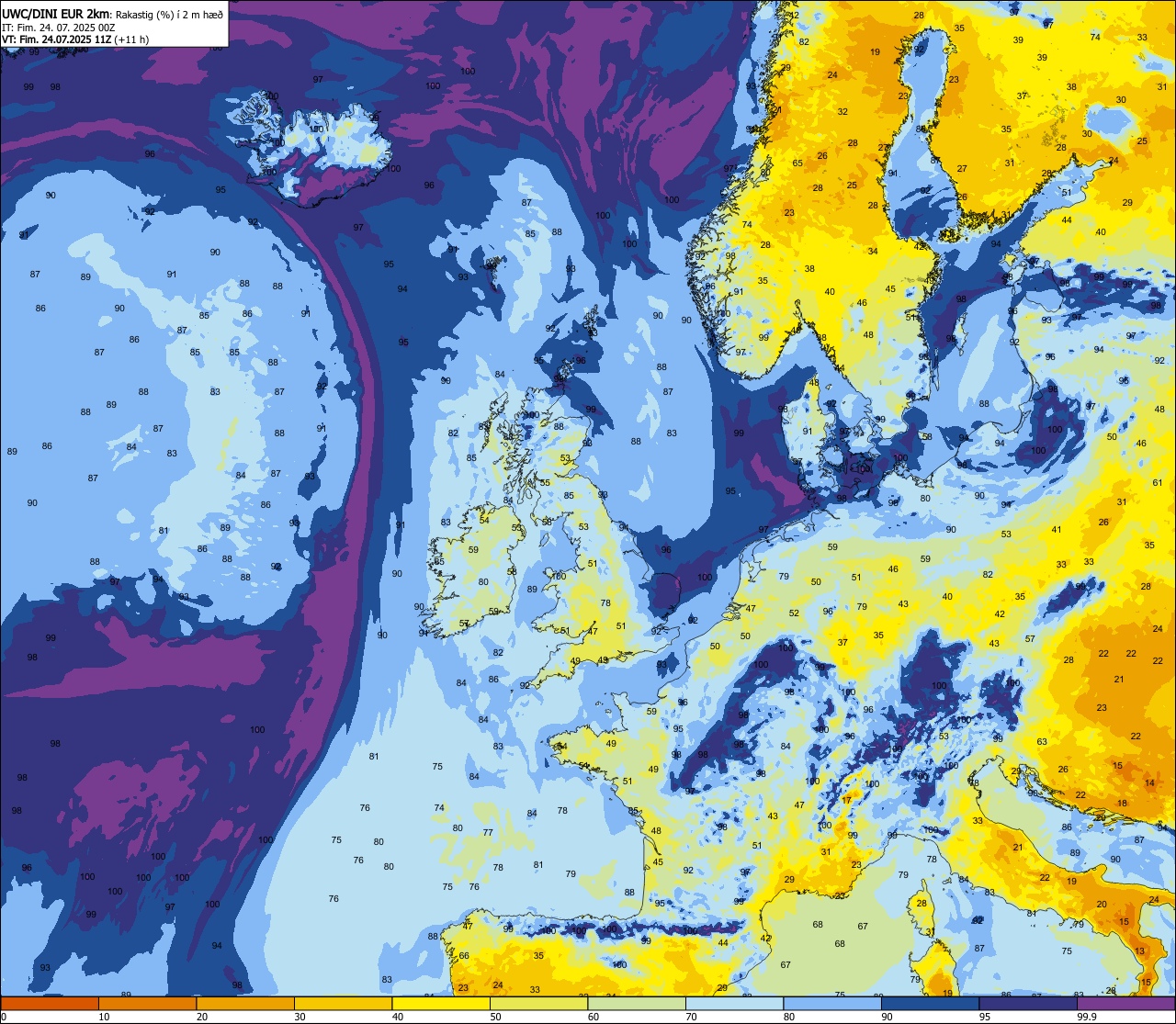This screenshot has width=1176, height=1024.
Task: Click the legend tick label '90'
Action: tap(887, 1017)
